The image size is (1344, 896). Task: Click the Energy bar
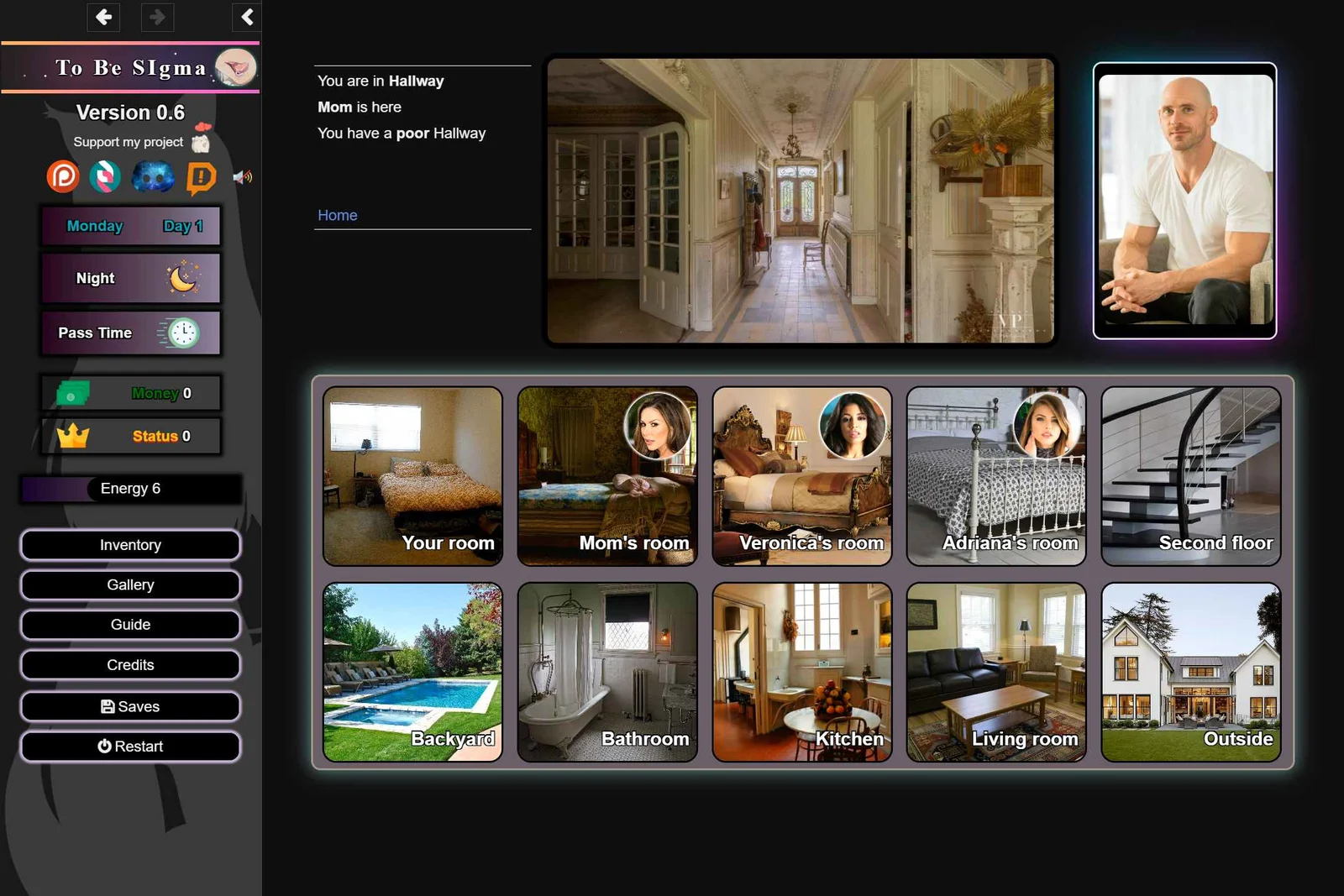point(130,489)
